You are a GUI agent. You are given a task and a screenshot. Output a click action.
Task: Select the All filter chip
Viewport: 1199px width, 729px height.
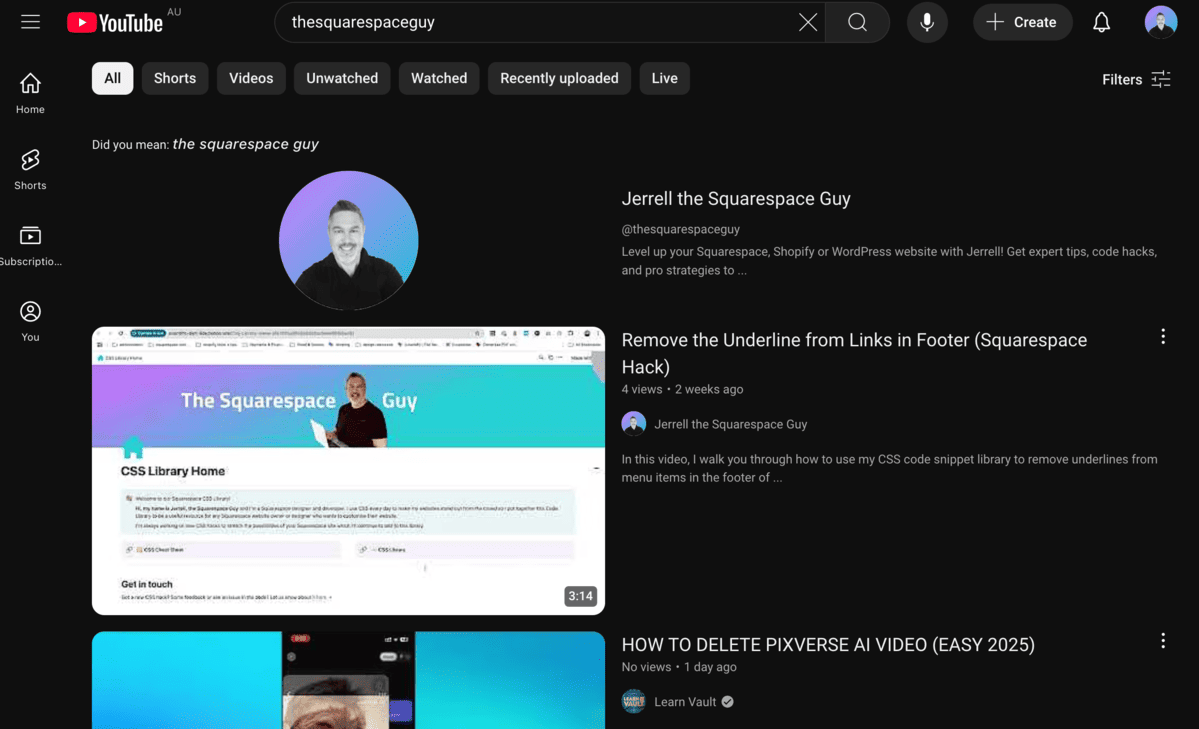[112, 78]
